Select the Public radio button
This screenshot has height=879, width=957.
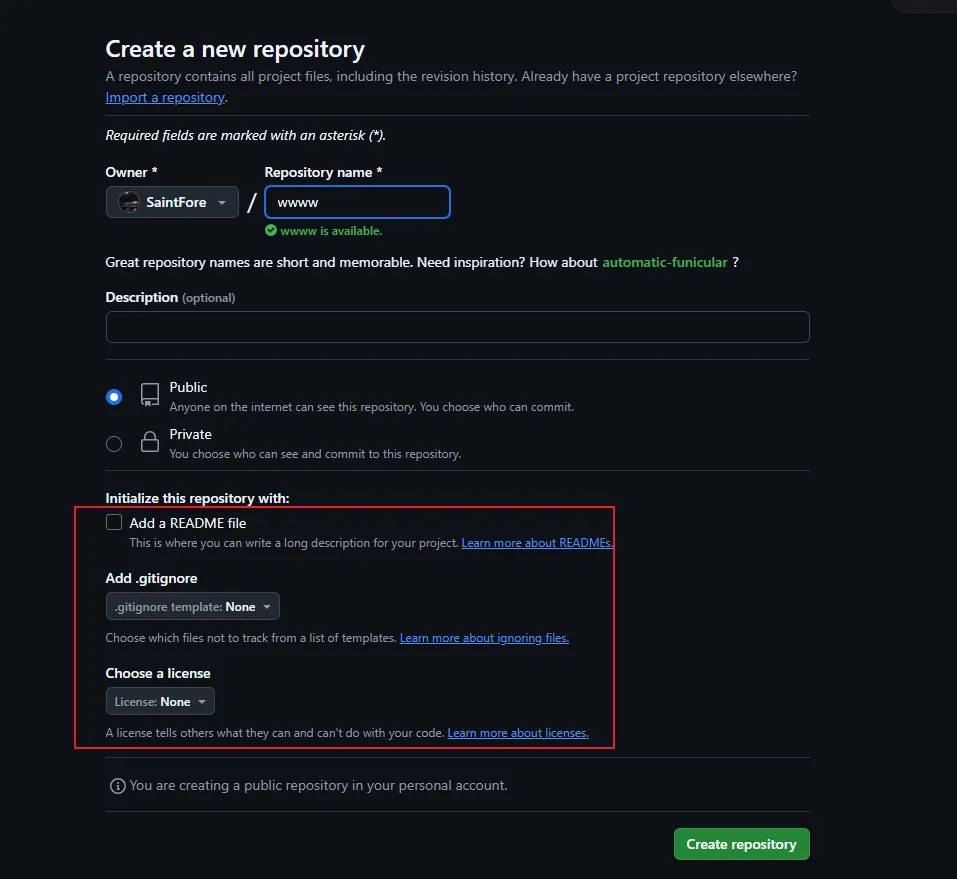pos(114,397)
